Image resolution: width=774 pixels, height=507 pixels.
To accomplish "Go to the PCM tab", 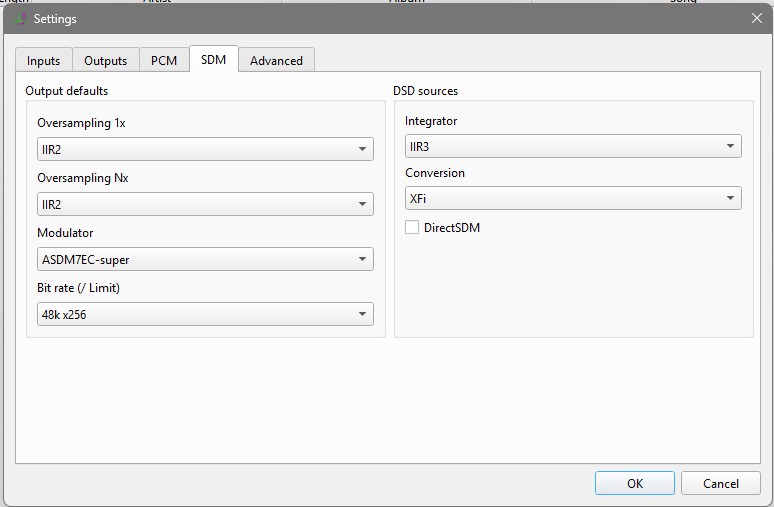I will pos(164,60).
